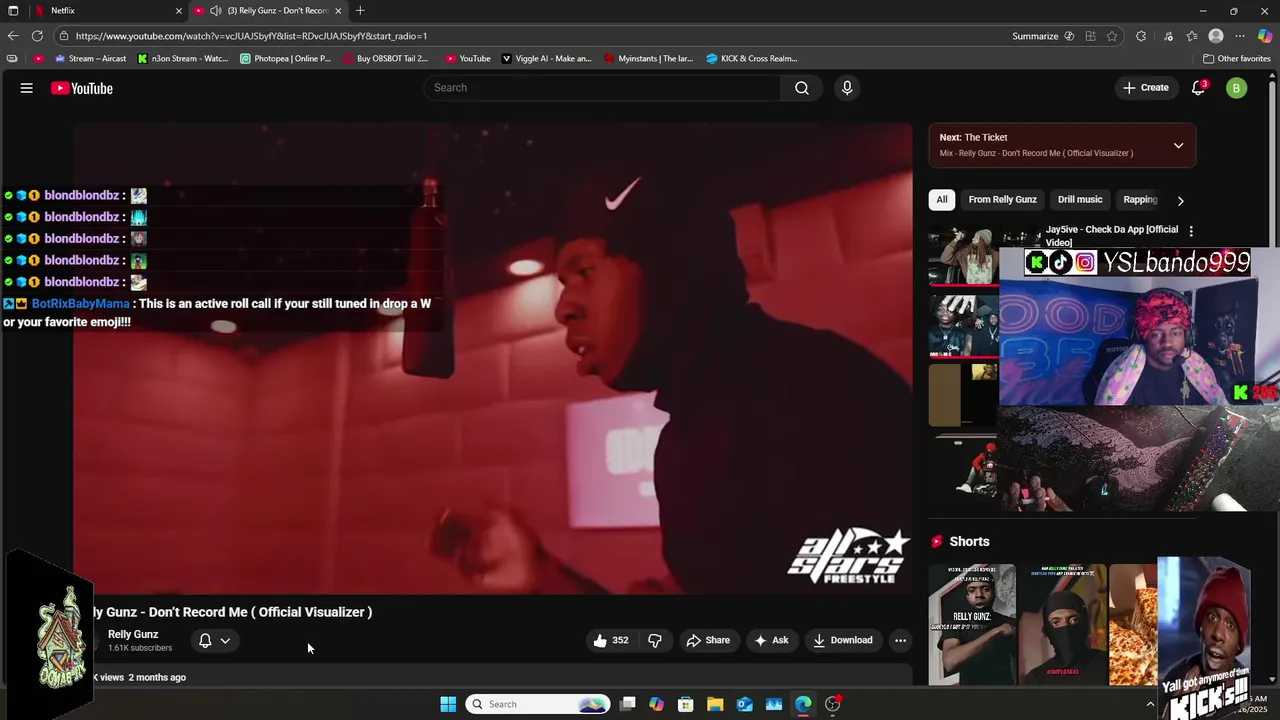This screenshot has height=720, width=1280.
Task: Open the masked man Shorts thumbnail
Action: coord(1062,625)
